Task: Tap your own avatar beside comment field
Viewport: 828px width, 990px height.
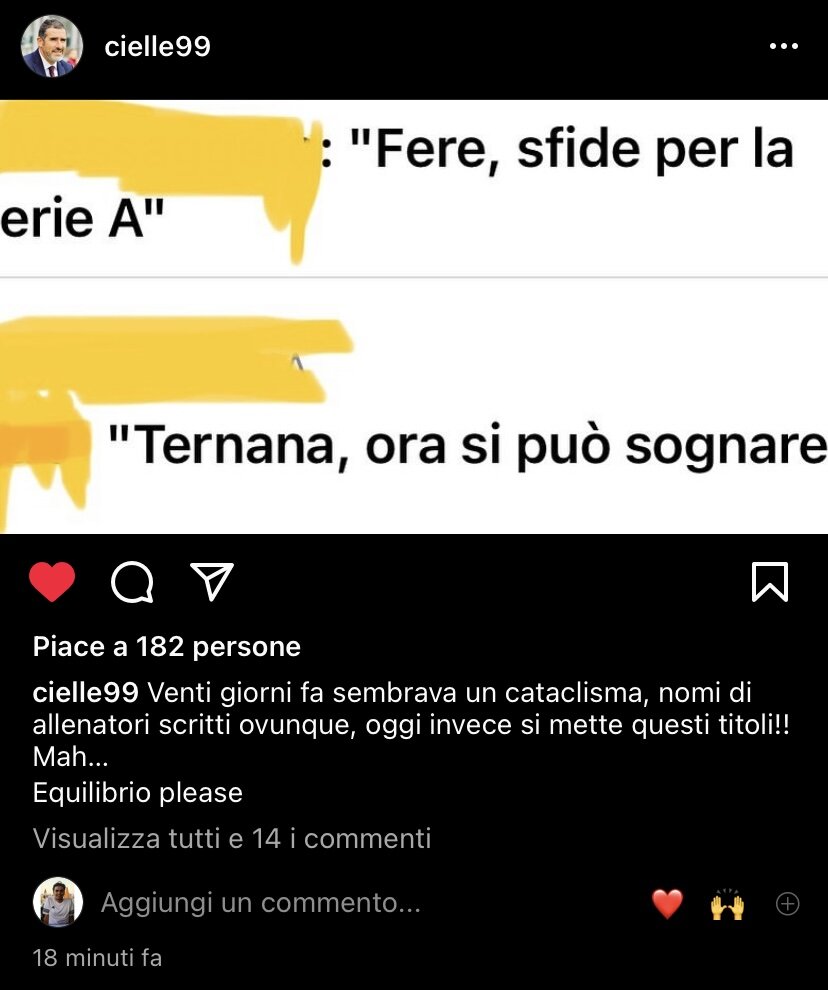Action: [x=58, y=902]
